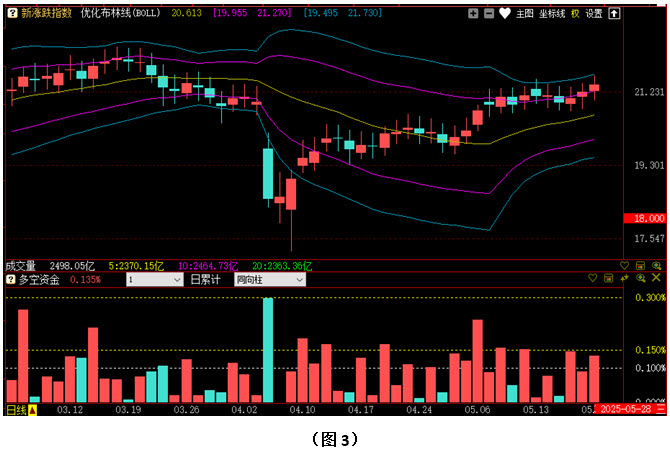Click the 04.10 date on time axis
This screenshot has height=458, width=670.
click(302, 410)
